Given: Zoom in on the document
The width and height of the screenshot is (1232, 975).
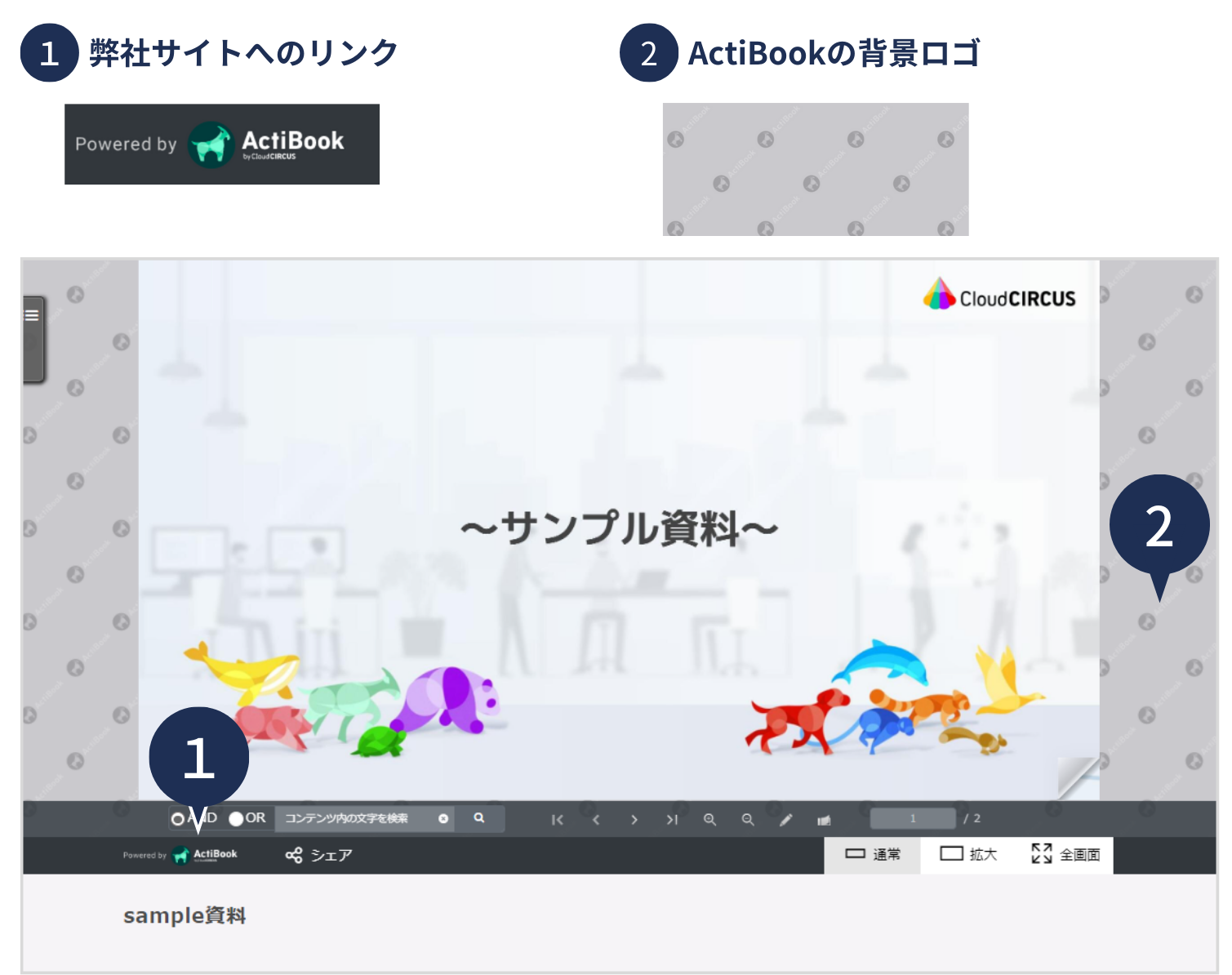Looking at the screenshot, I should point(710,819).
